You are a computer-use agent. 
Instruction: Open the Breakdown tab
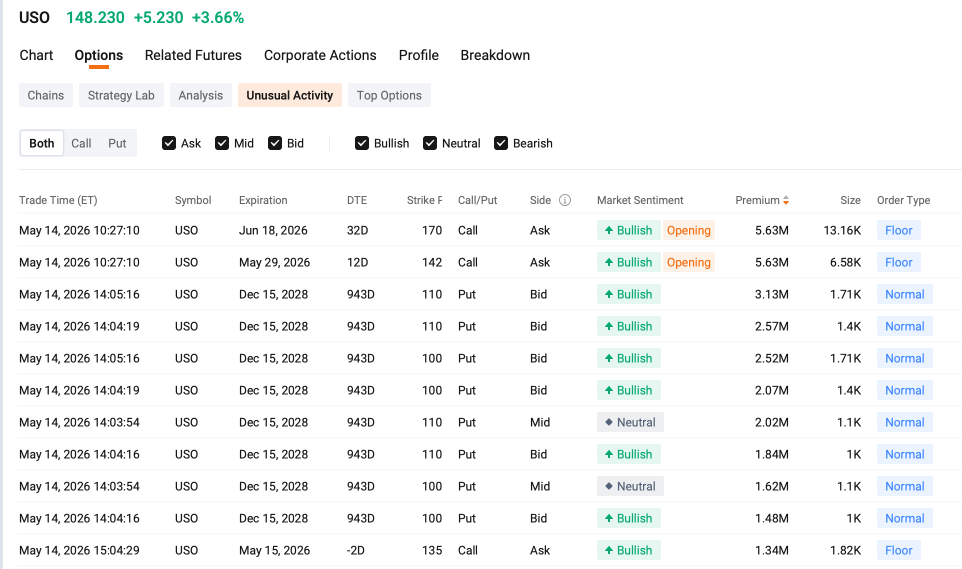(x=495, y=55)
